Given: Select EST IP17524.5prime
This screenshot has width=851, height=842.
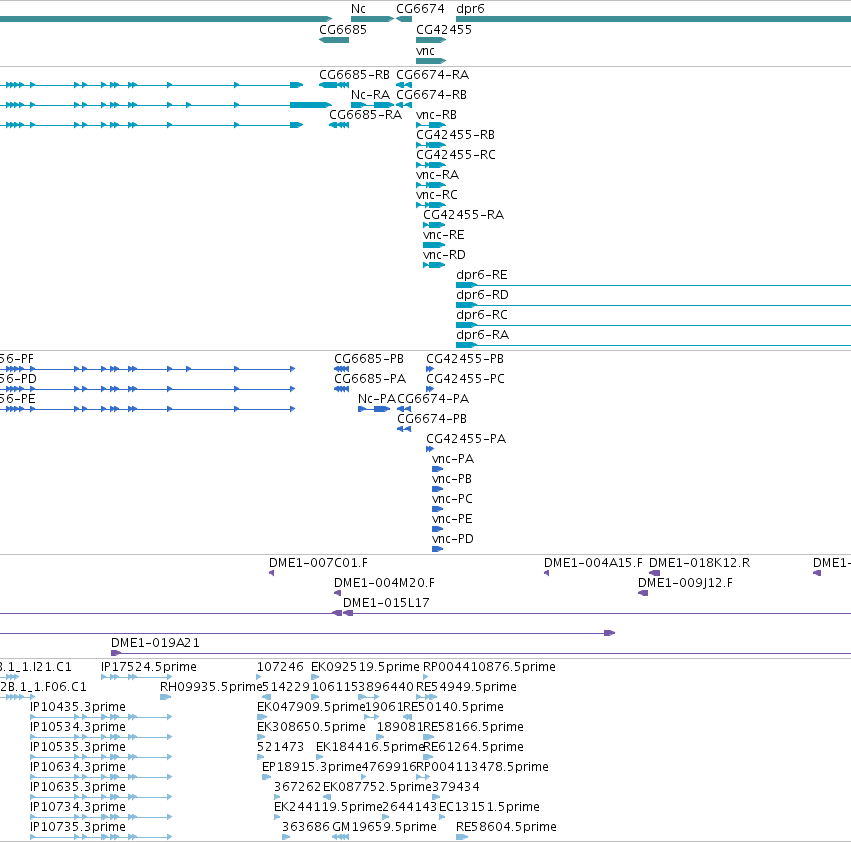Looking at the screenshot, I should tap(149, 667).
